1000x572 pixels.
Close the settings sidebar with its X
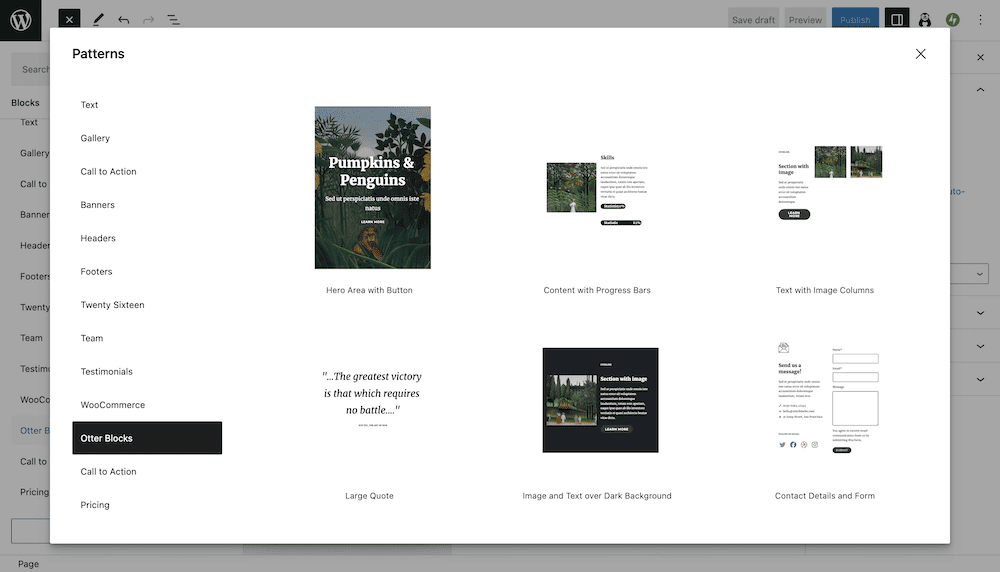click(x=980, y=57)
